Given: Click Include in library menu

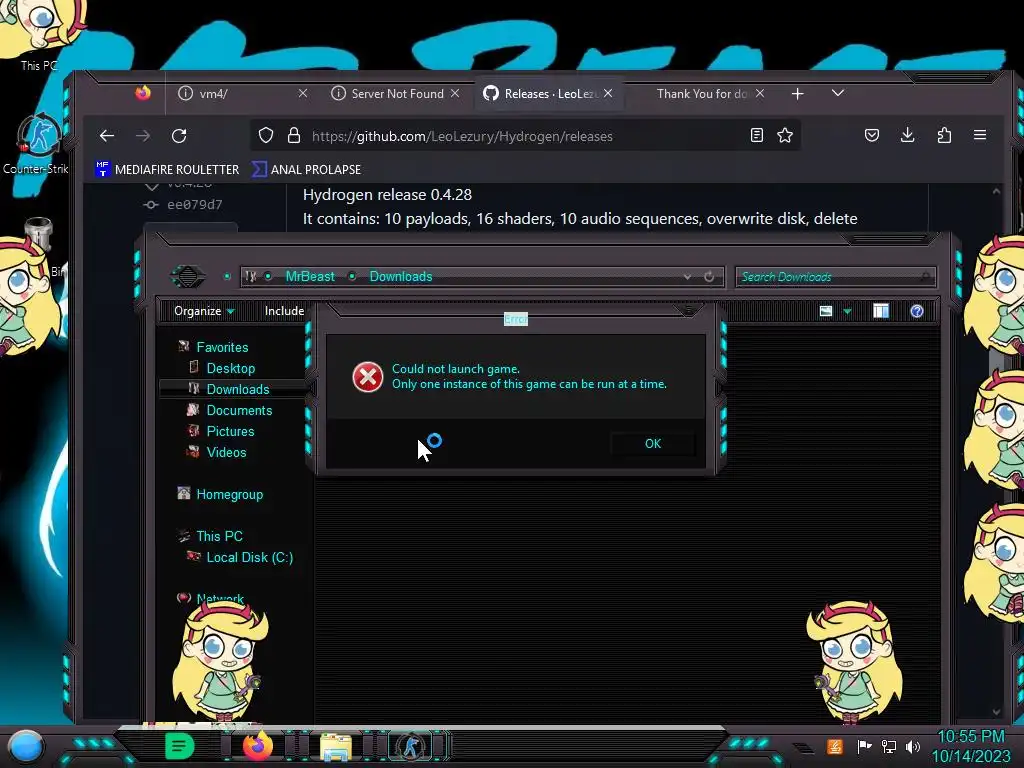Looking at the screenshot, I should pos(285,311).
